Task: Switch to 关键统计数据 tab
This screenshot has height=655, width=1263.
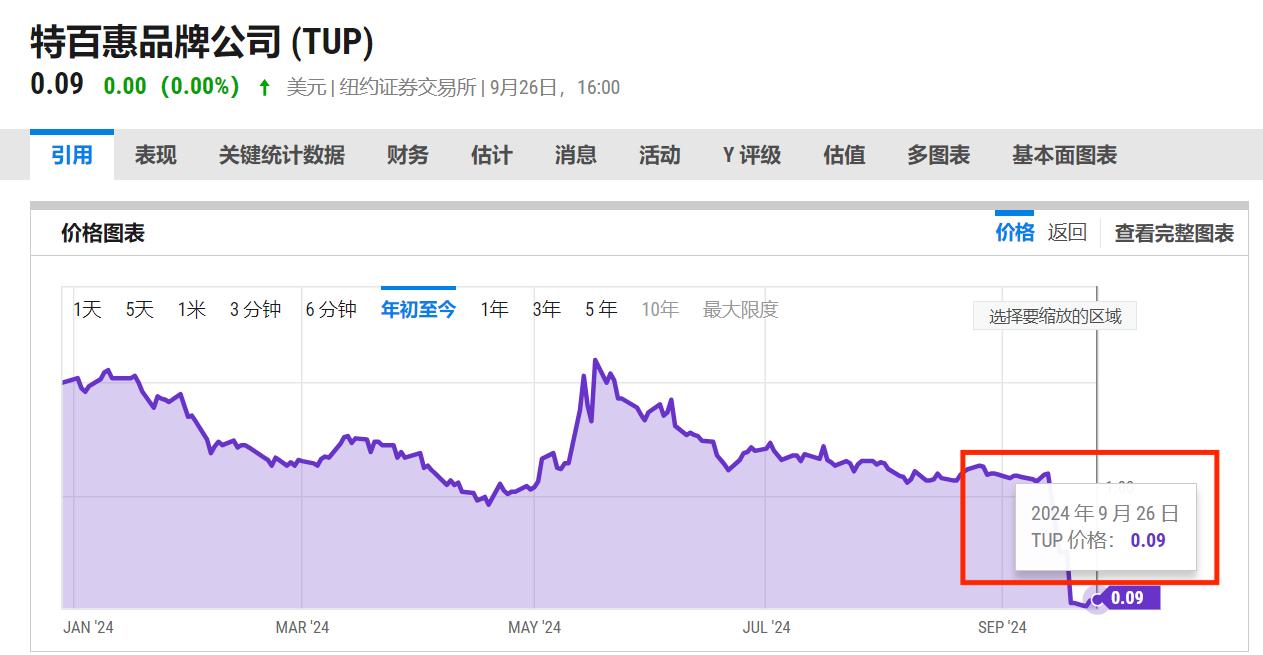Action: (281, 155)
